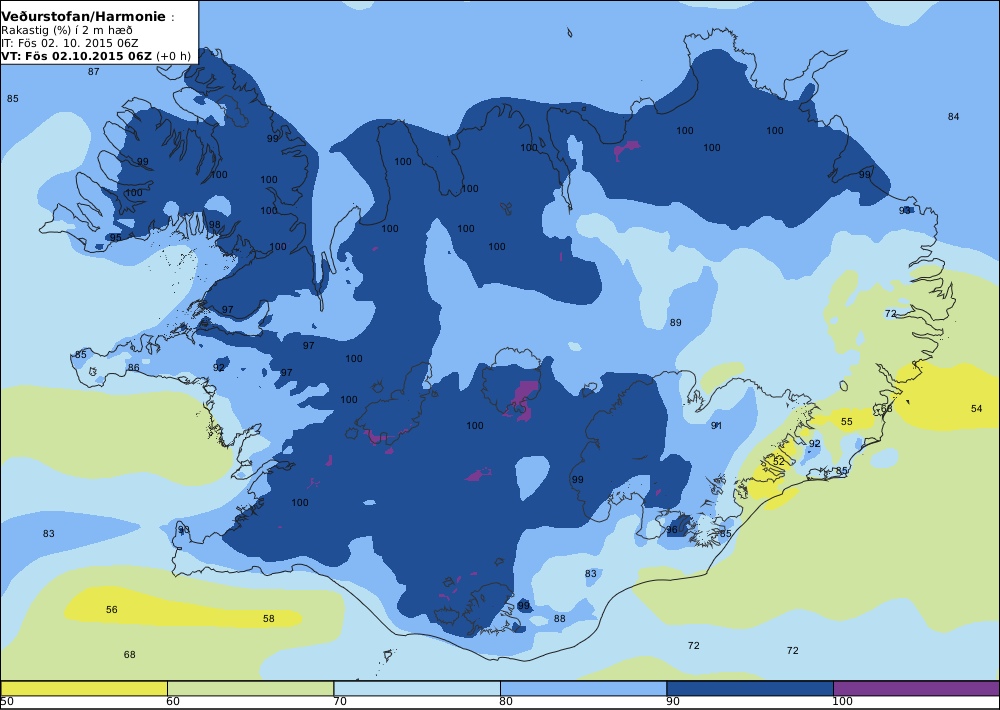Click the humidity value '86' on the map

pos(133,367)
